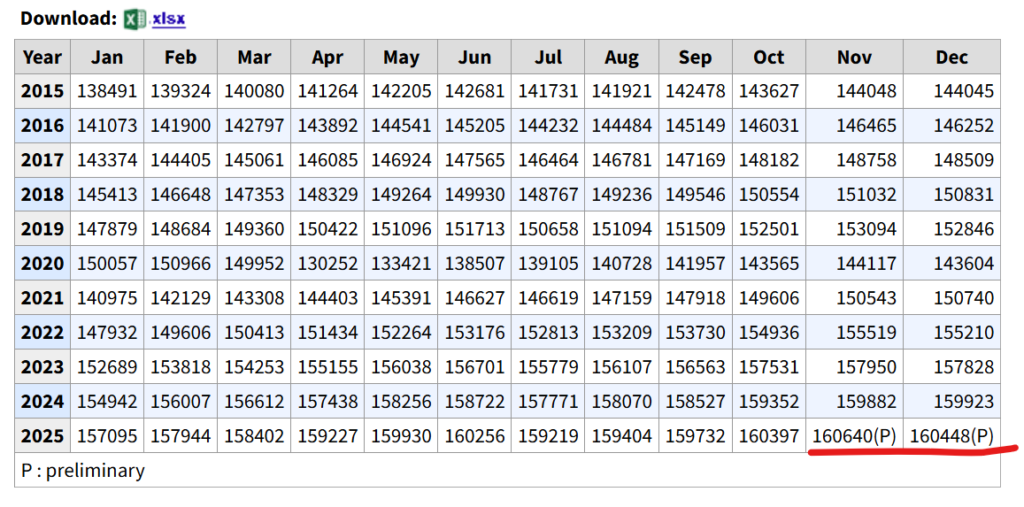Screen dimensions: 1024x507
Task: Select the Dec 2025 value 160448(P)
Action: (952, 436)
